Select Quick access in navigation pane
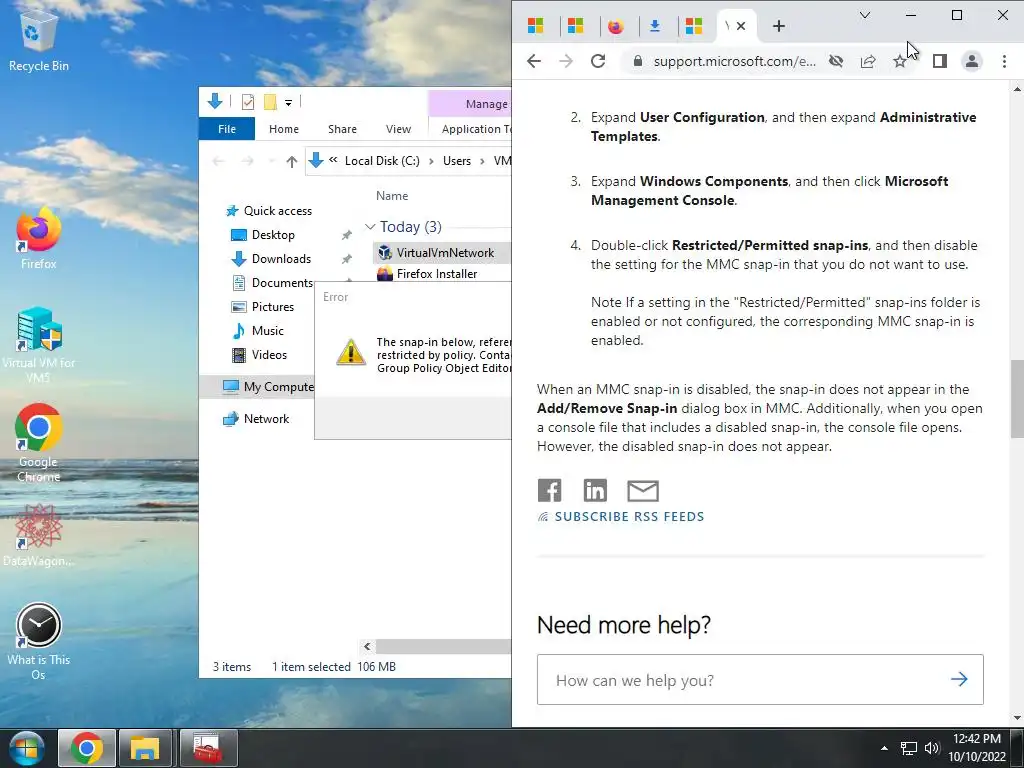Screen dimensions: 1024x768 (269, 211)
